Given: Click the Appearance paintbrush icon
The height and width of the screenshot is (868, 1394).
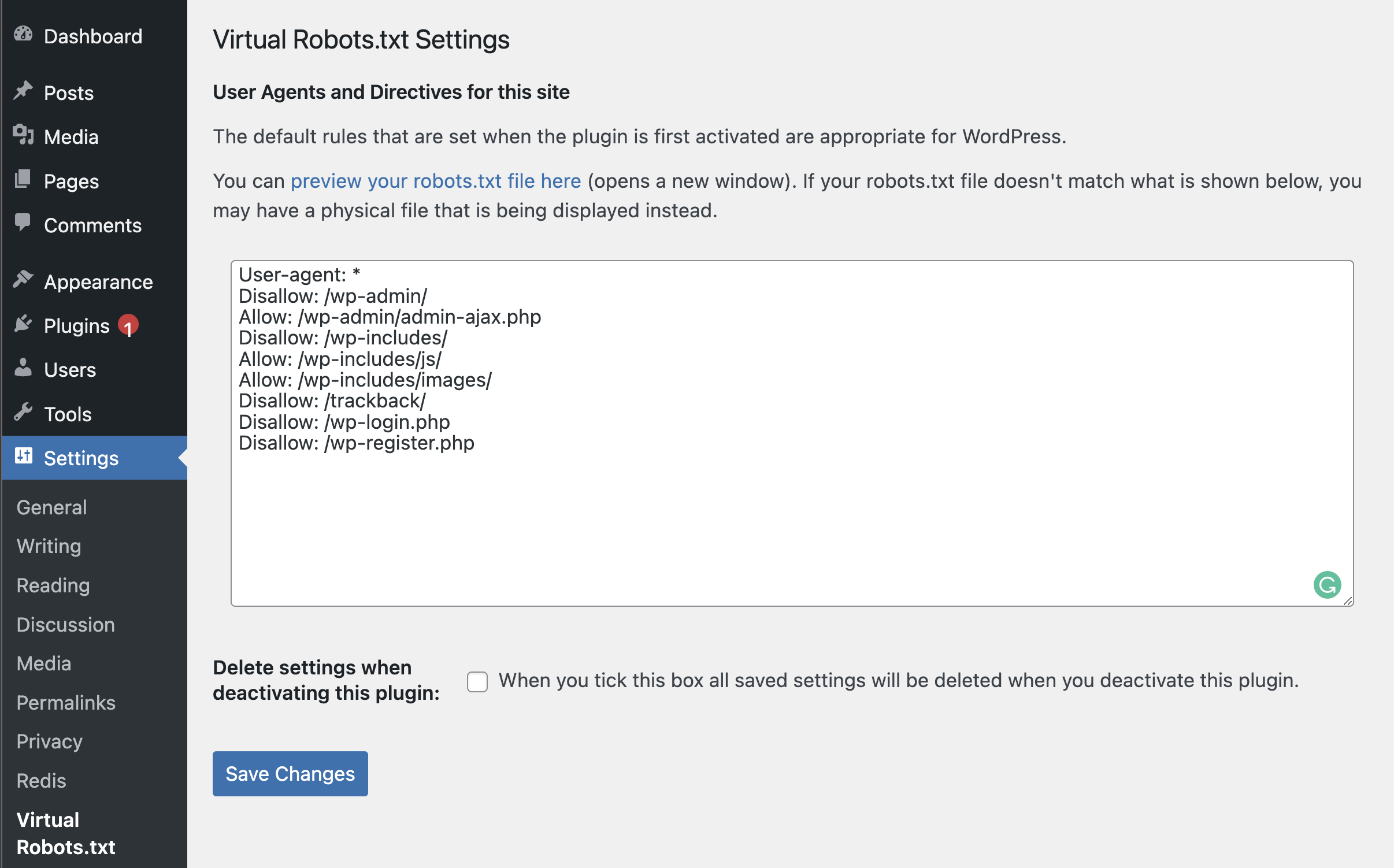Looking at the screenshot, I should coord(23,280).
